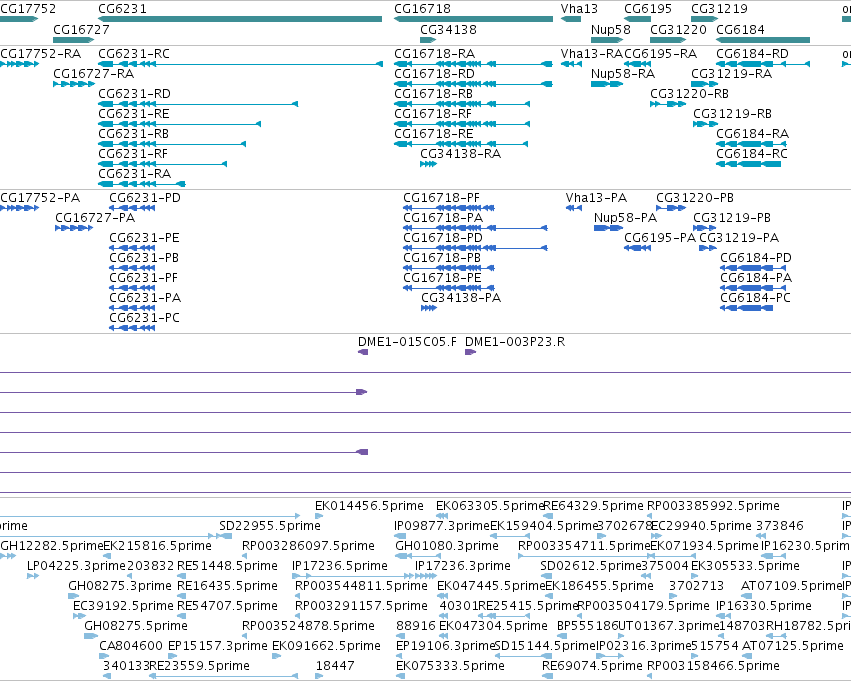This screenshot has height=681, width=851.
Task: Open protein CG31220-PB
Action: [x=695, y=198]
